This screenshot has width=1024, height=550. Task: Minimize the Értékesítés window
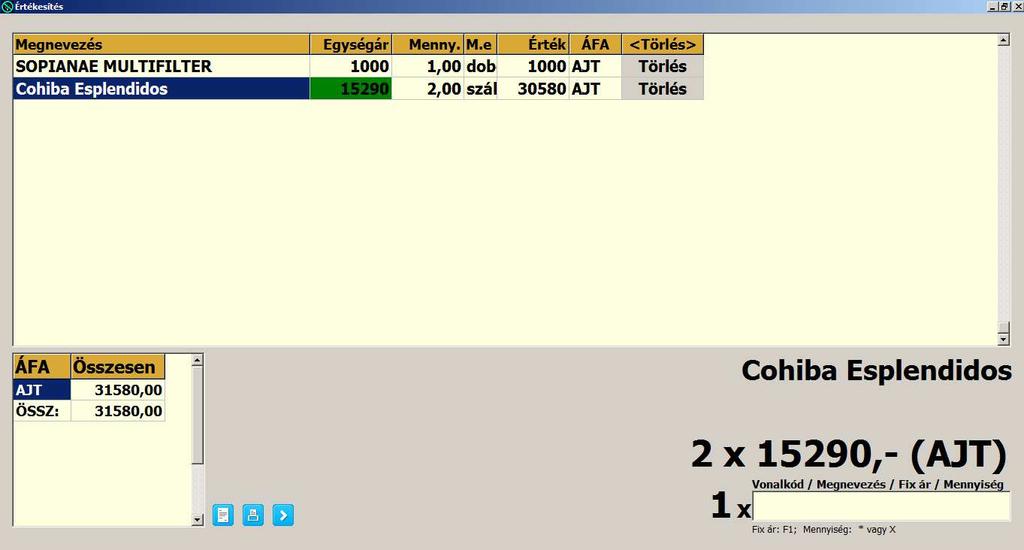[993, 7]
